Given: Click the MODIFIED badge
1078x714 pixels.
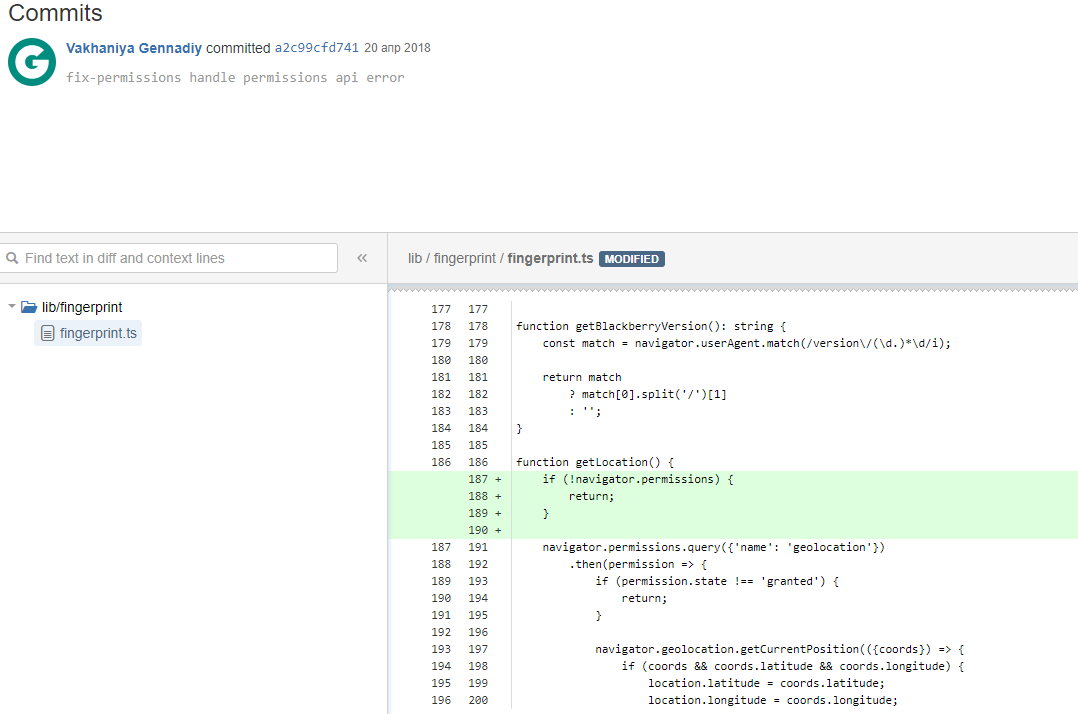Looking at the screenshot, I should point(631,259).
